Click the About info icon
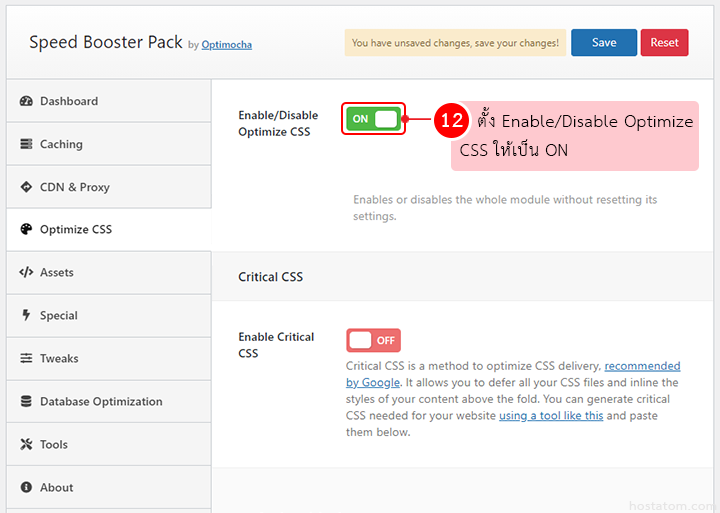Screen dimensions: 720x513 26,488
